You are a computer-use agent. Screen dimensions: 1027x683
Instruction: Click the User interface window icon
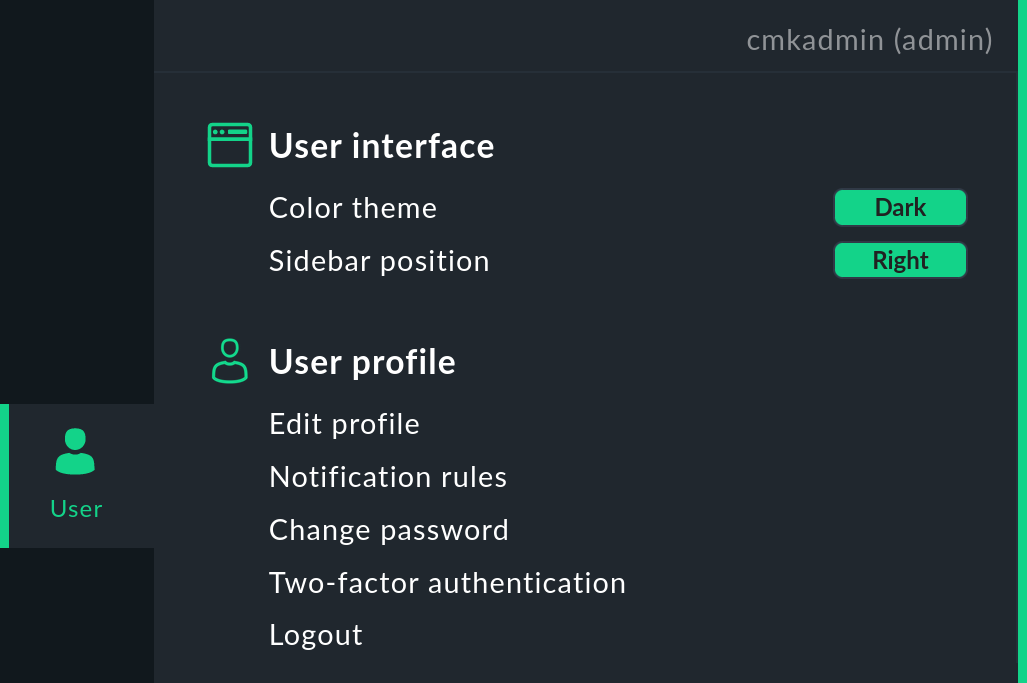point(230,145)
